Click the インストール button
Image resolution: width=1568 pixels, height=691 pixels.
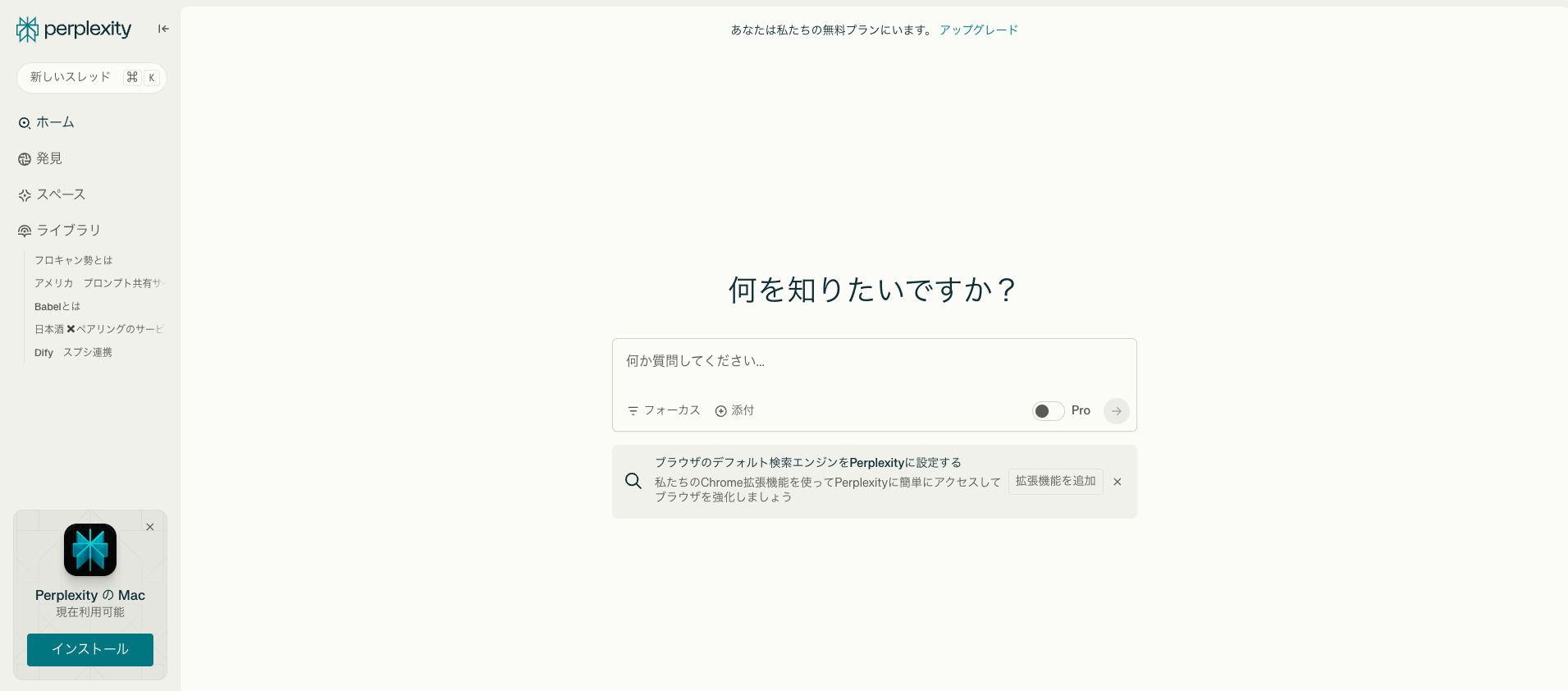[x=90, y=649]
